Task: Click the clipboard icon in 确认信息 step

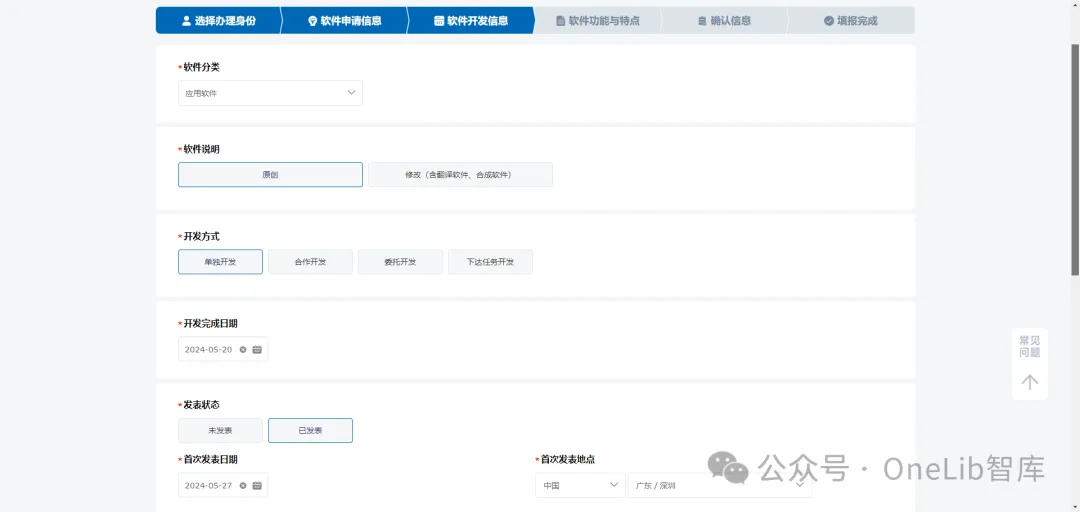Action: 702,21
